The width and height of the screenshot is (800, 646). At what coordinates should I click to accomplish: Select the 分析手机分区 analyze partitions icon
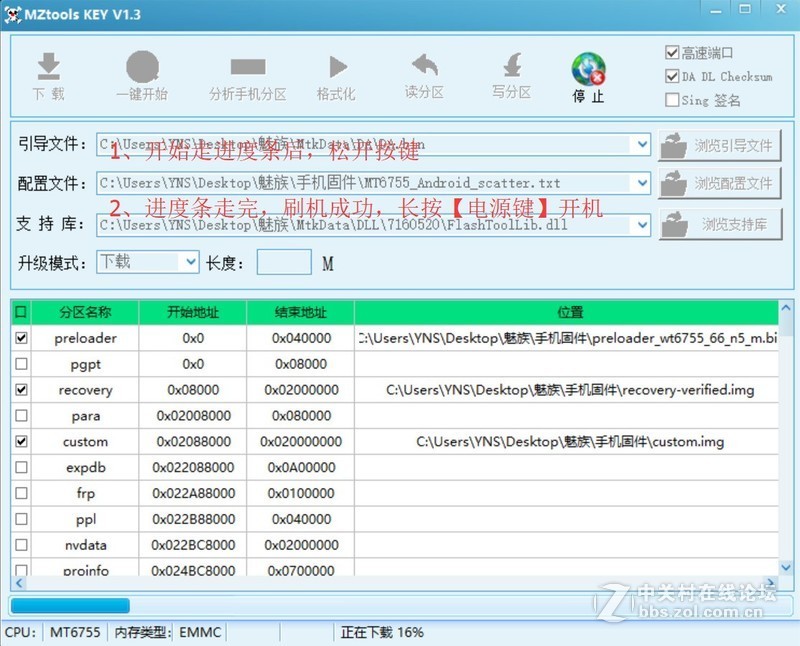pyautogui.click(x=248, y=72)
